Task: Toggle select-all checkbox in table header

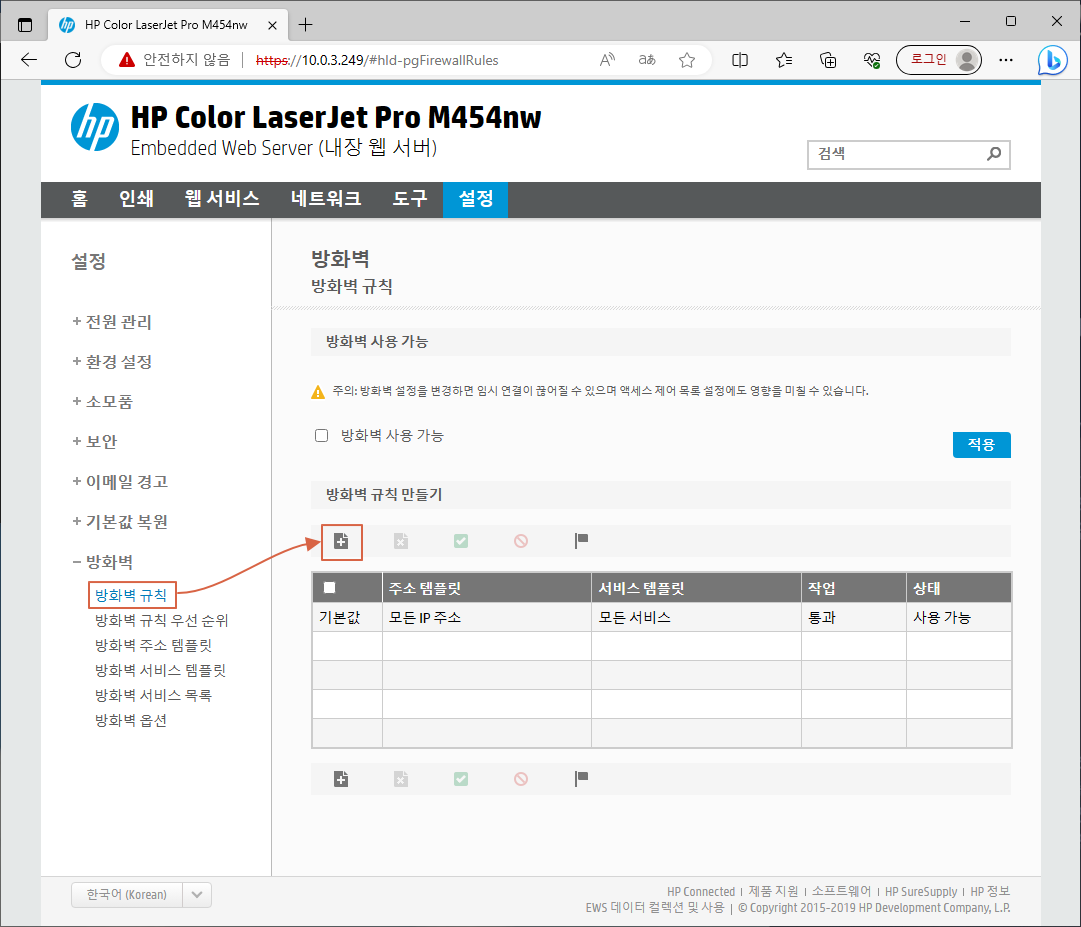Action: 330,588
